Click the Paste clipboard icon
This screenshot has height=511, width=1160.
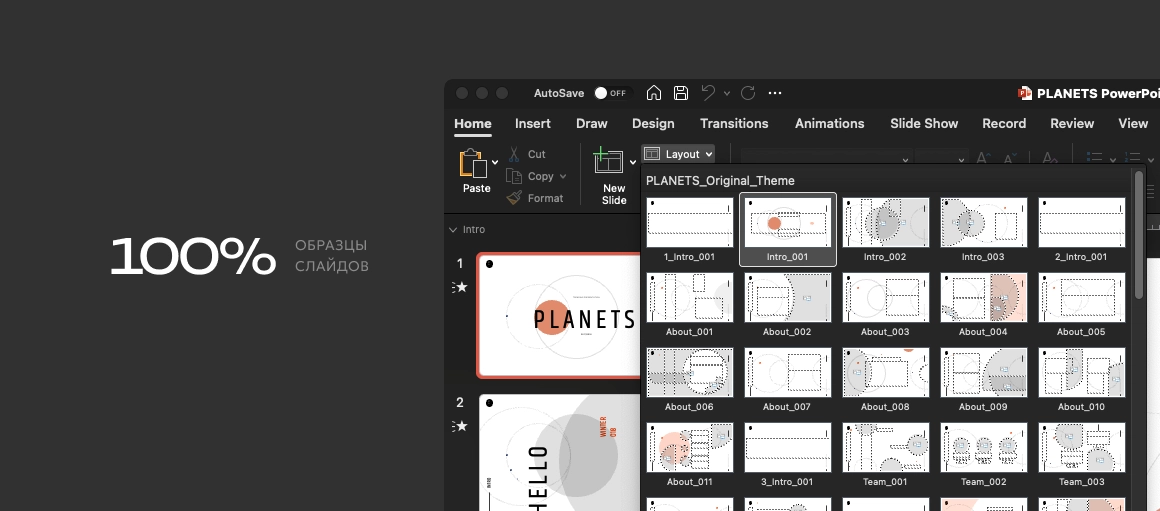[472, 164]
